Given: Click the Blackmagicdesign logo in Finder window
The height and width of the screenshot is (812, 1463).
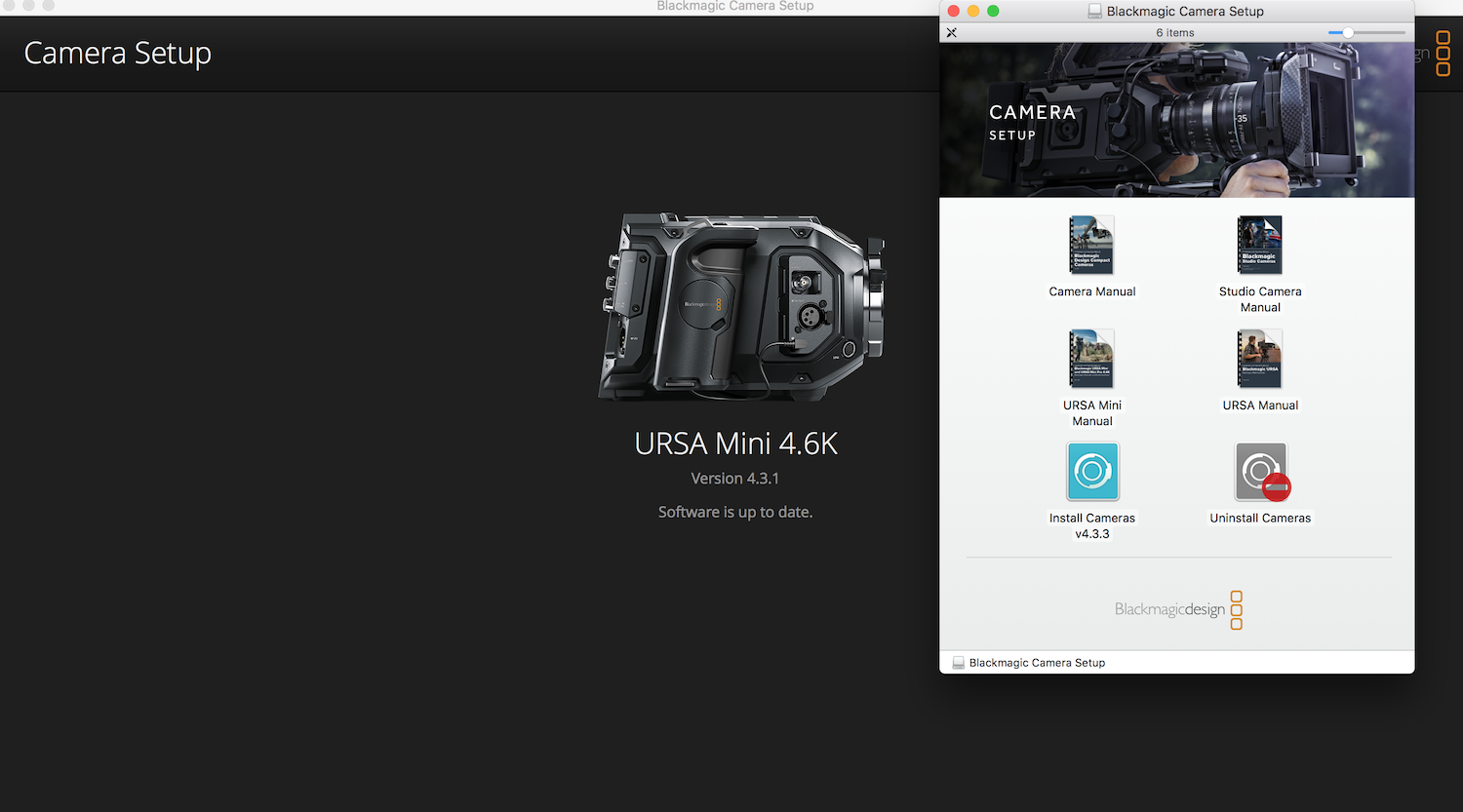Looking at the screenshot, I should click(1178, 609).
